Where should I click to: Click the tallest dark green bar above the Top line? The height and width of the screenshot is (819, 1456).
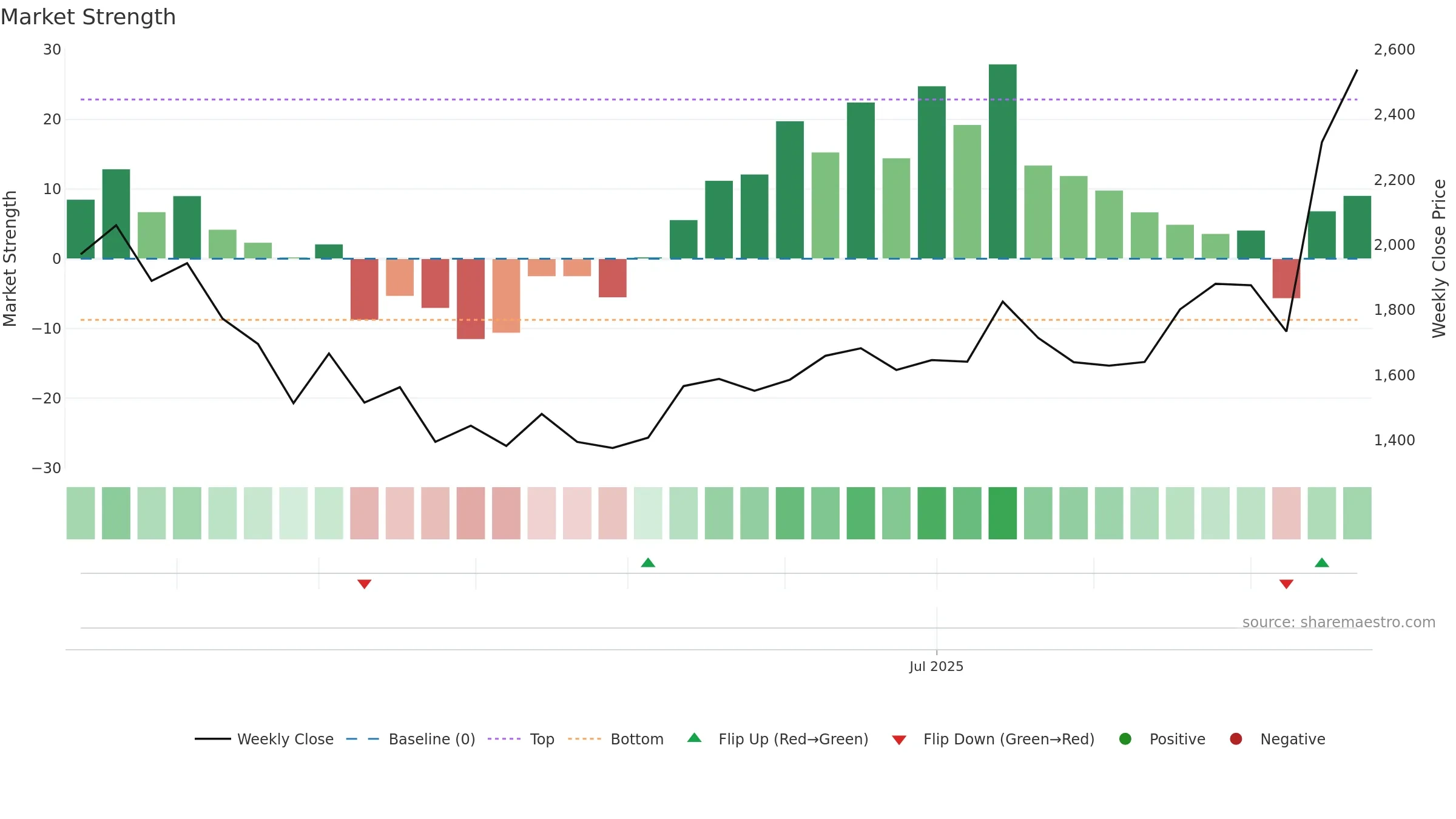pyautogui.click(x=1003, y=161)
